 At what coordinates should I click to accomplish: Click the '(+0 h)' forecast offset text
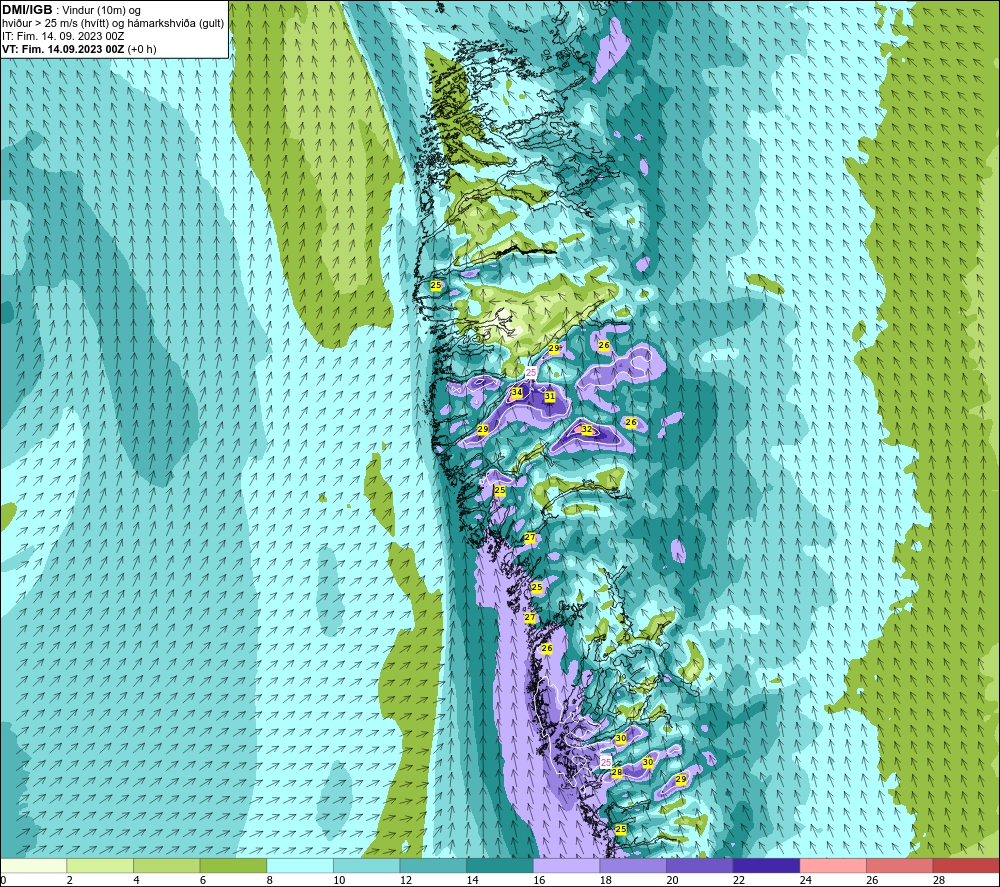pos(142,49)
